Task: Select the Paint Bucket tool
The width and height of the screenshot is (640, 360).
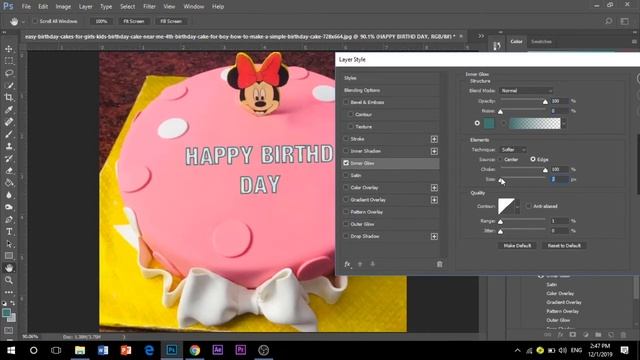Action: point(9,183)
